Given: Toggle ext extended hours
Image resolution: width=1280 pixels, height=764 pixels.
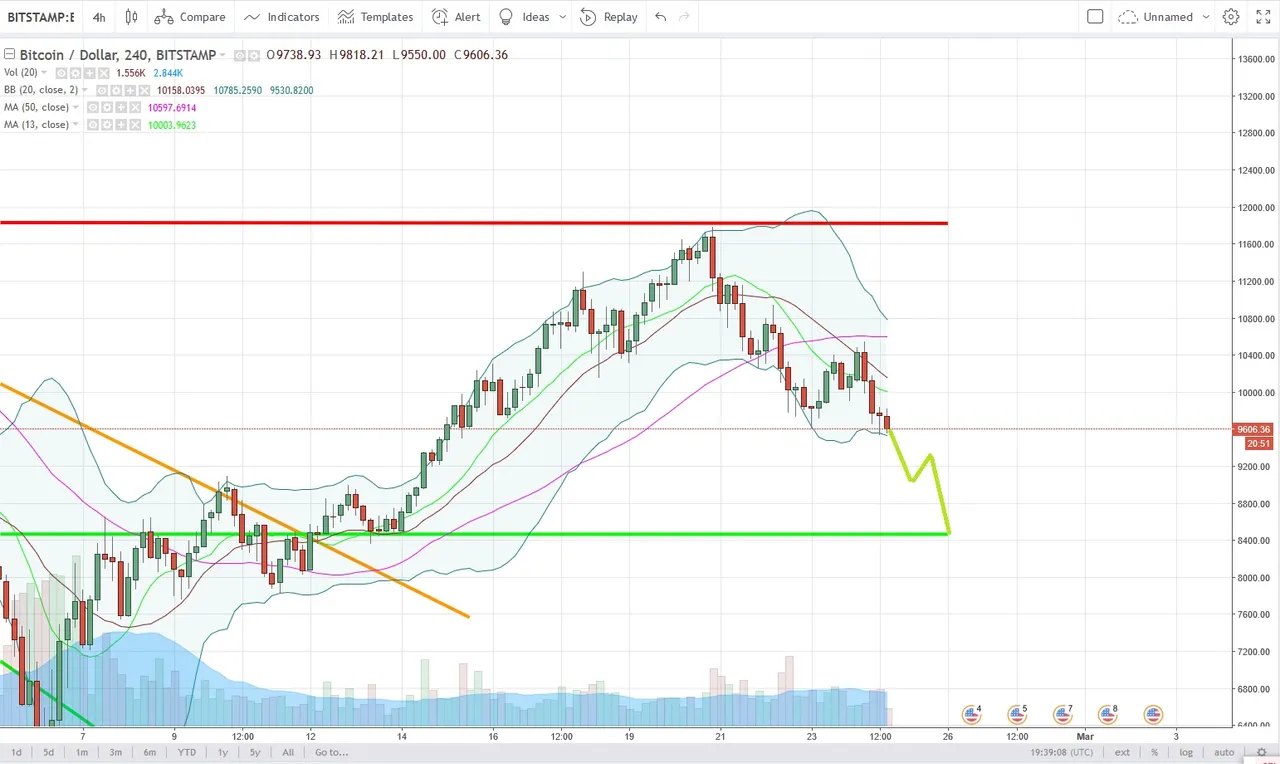Looking at the screenshot, I should [1123, 752].
